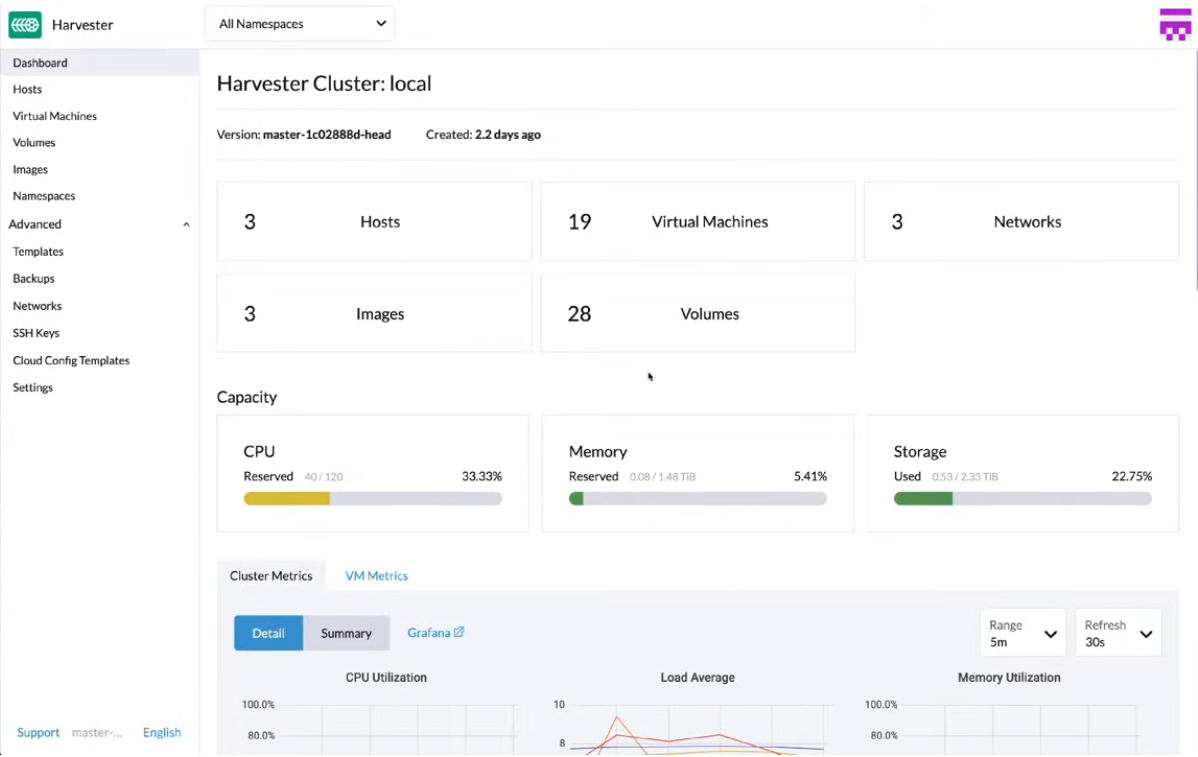Screen dimensions: 1198x757
Task: Click the Memory reserved progress bar
Action: pos(698,499)
